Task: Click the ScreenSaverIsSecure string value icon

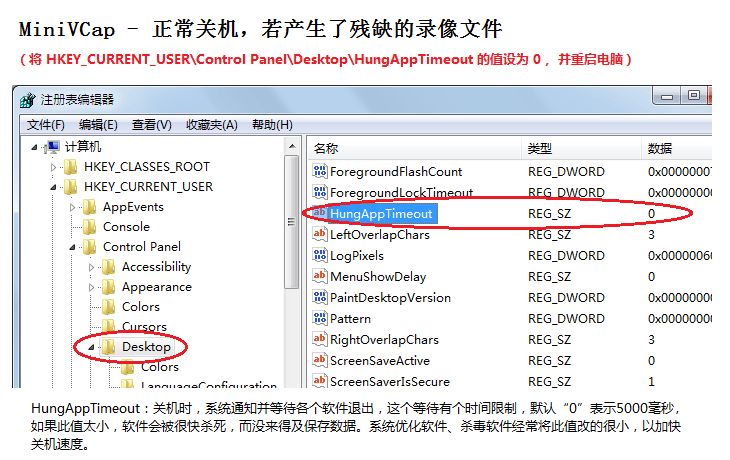Action: point(320,381)
